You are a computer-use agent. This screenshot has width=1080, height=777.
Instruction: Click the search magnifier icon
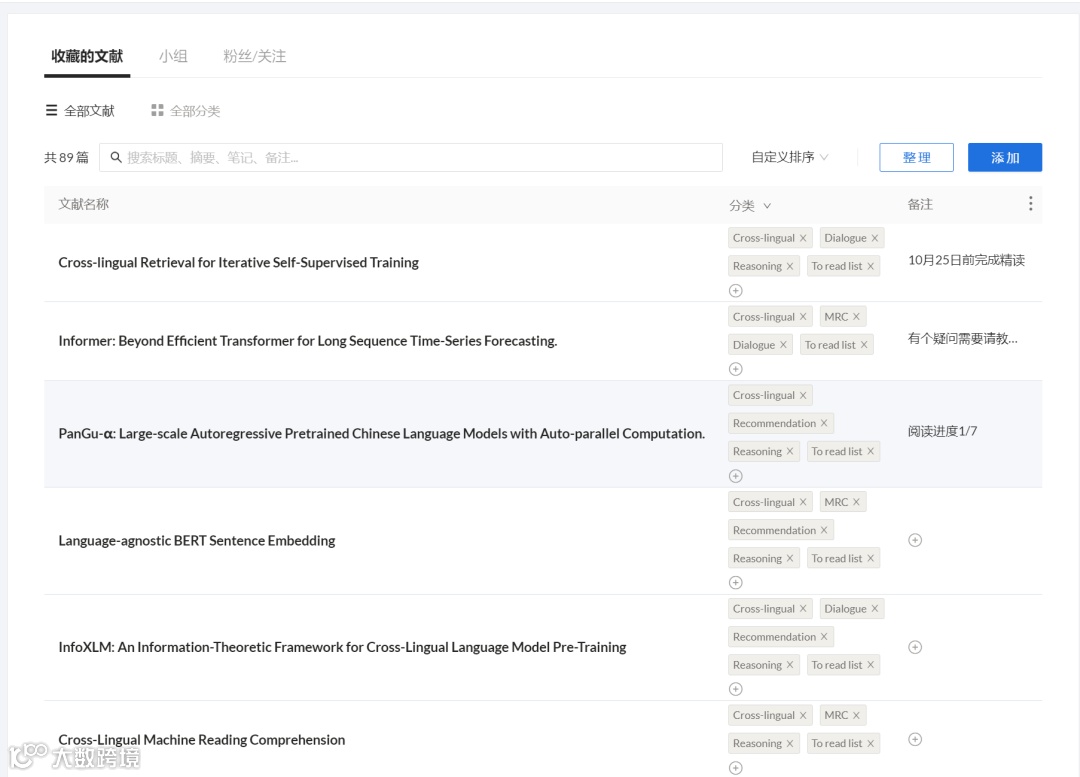pos(116,158)
